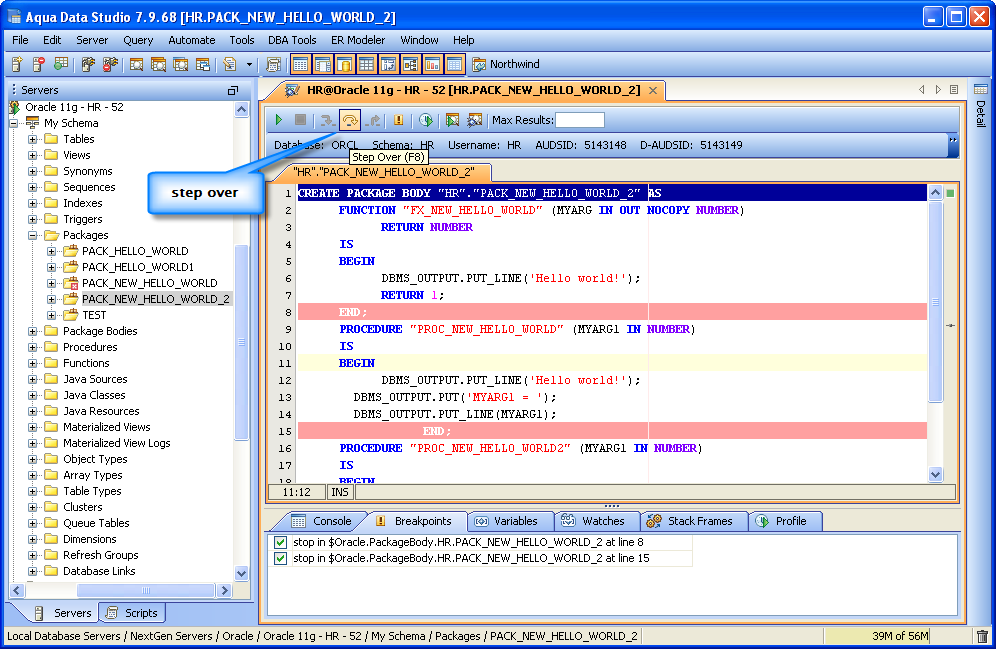
Task: Open the Stack Frames tab
Action: click(689, 521)
